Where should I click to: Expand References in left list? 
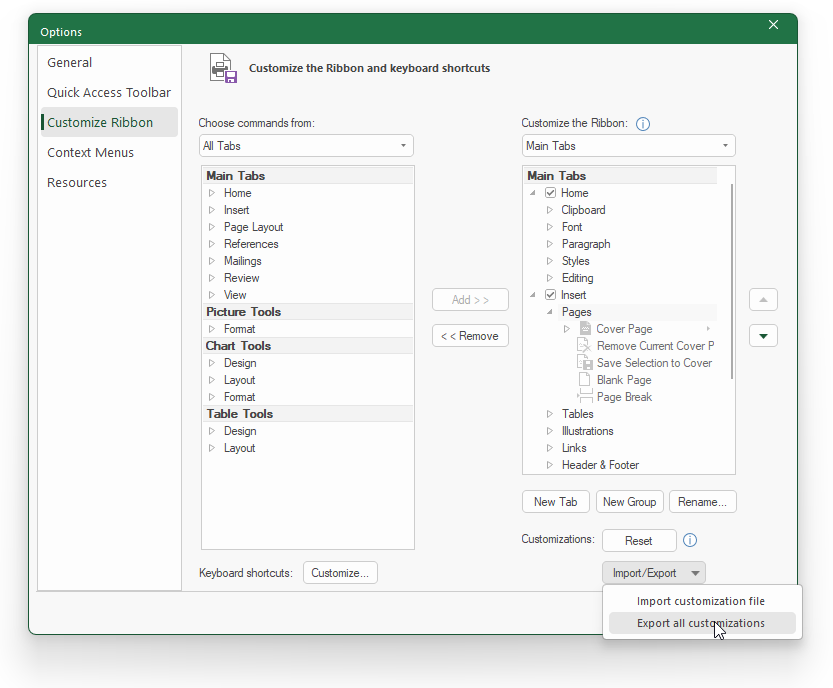coord(211,244)
